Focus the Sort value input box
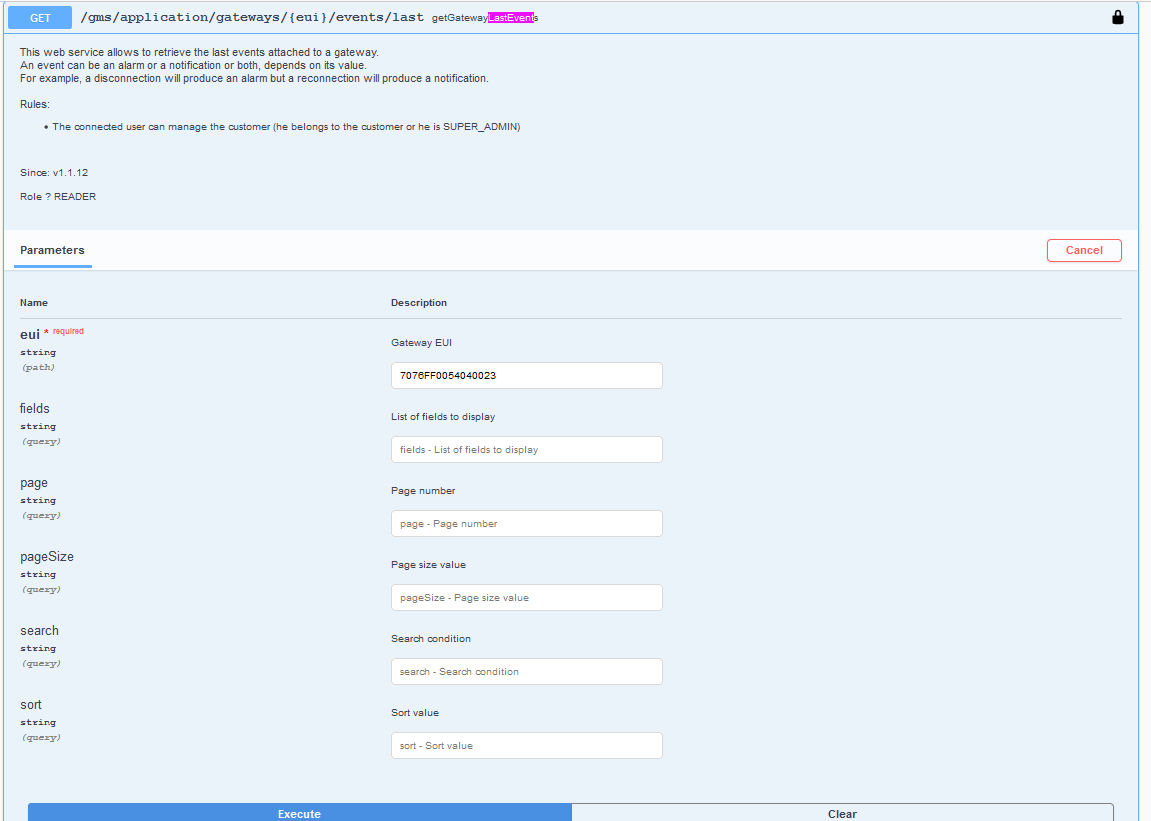This screenshot has width=1151, height=821. pyautogui.click(x=526, y=746)
